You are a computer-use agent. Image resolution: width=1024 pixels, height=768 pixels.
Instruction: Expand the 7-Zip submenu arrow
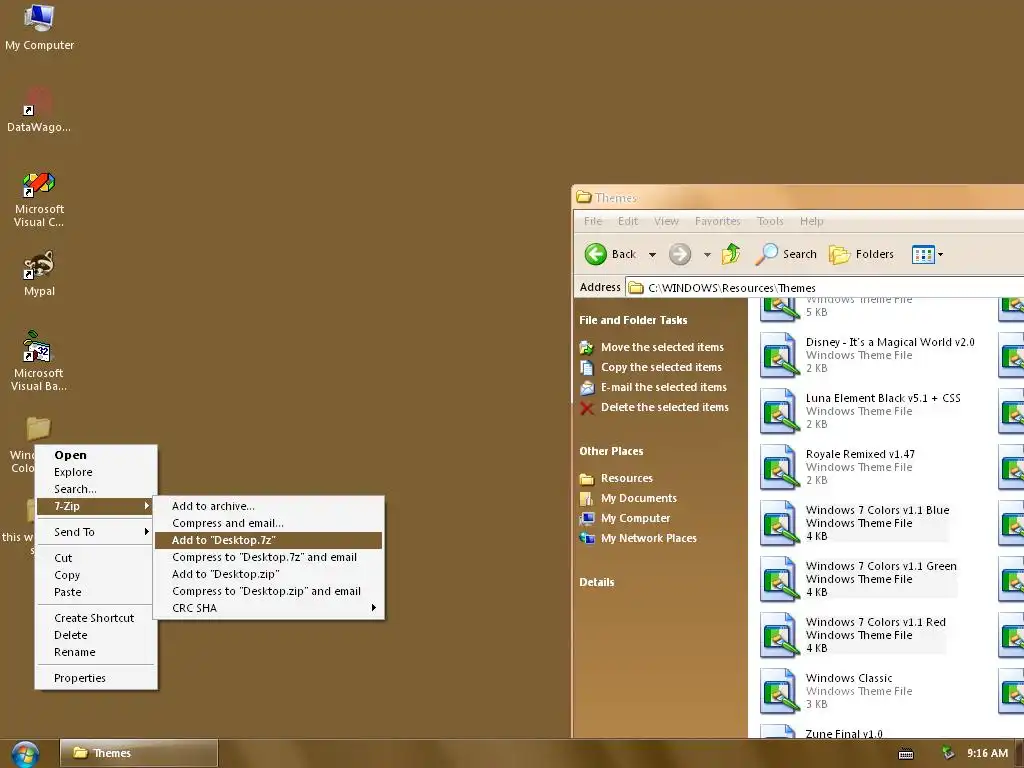point(147,506)
